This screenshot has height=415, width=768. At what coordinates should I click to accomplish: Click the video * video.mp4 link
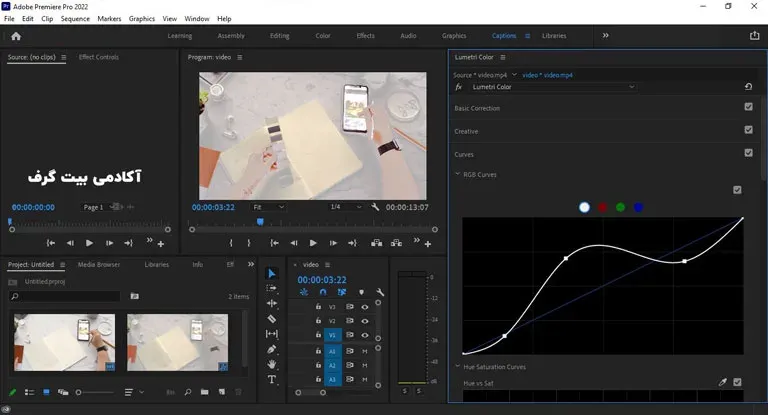[x=547, y=75]
